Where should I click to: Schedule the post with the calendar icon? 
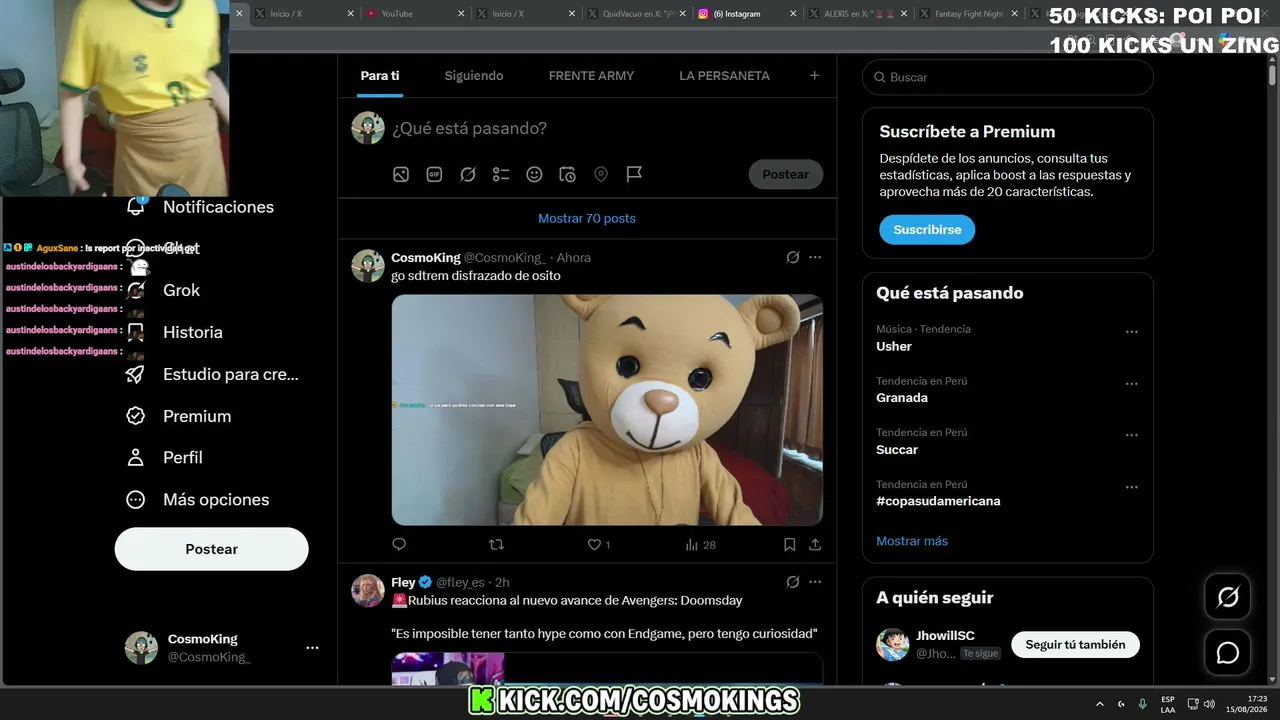(567, 174)
